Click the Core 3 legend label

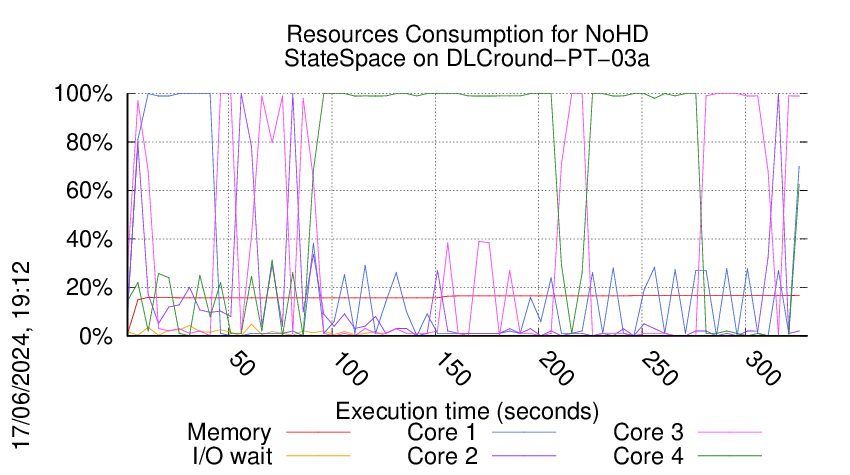coord(648,433)
